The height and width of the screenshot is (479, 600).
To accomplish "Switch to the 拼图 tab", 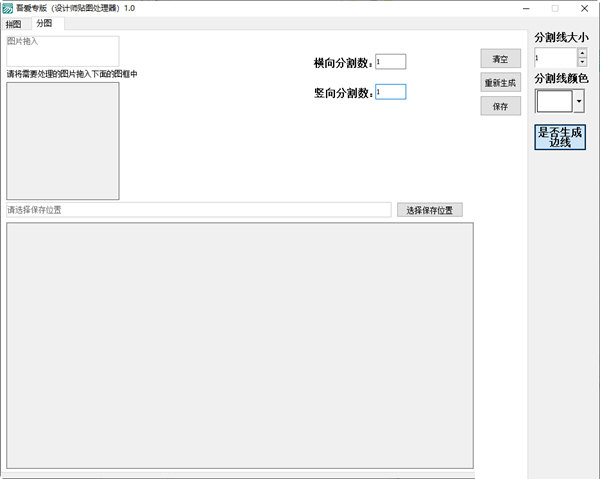I will tap(13, 23).
